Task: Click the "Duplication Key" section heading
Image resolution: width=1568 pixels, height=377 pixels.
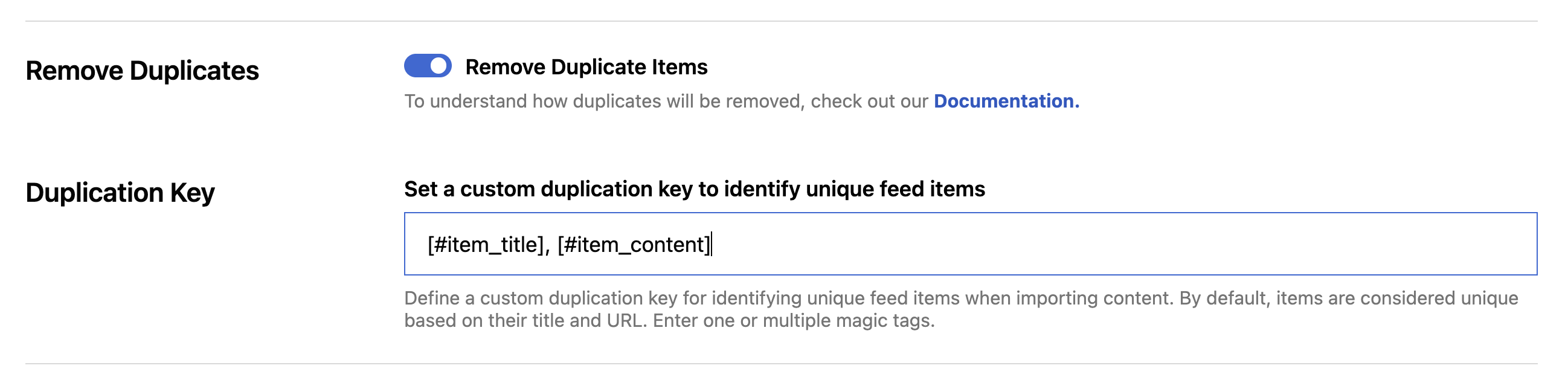Action: (120, 193)
